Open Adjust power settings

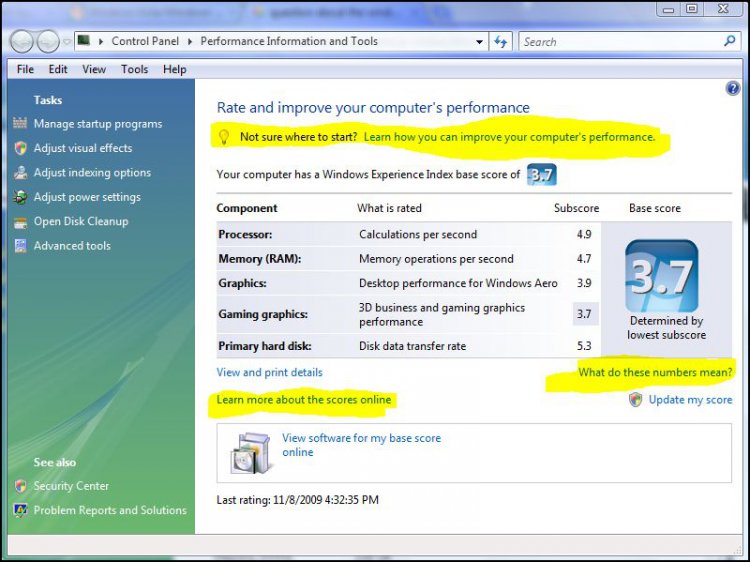87,197
